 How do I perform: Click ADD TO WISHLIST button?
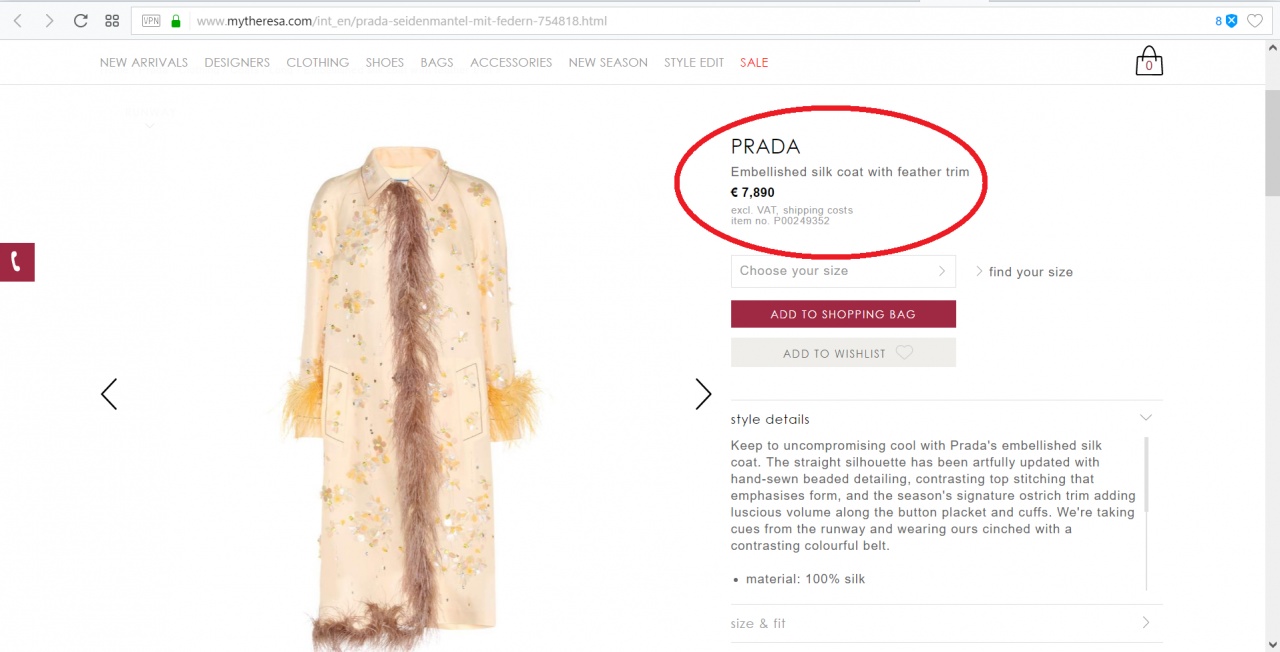843,353
